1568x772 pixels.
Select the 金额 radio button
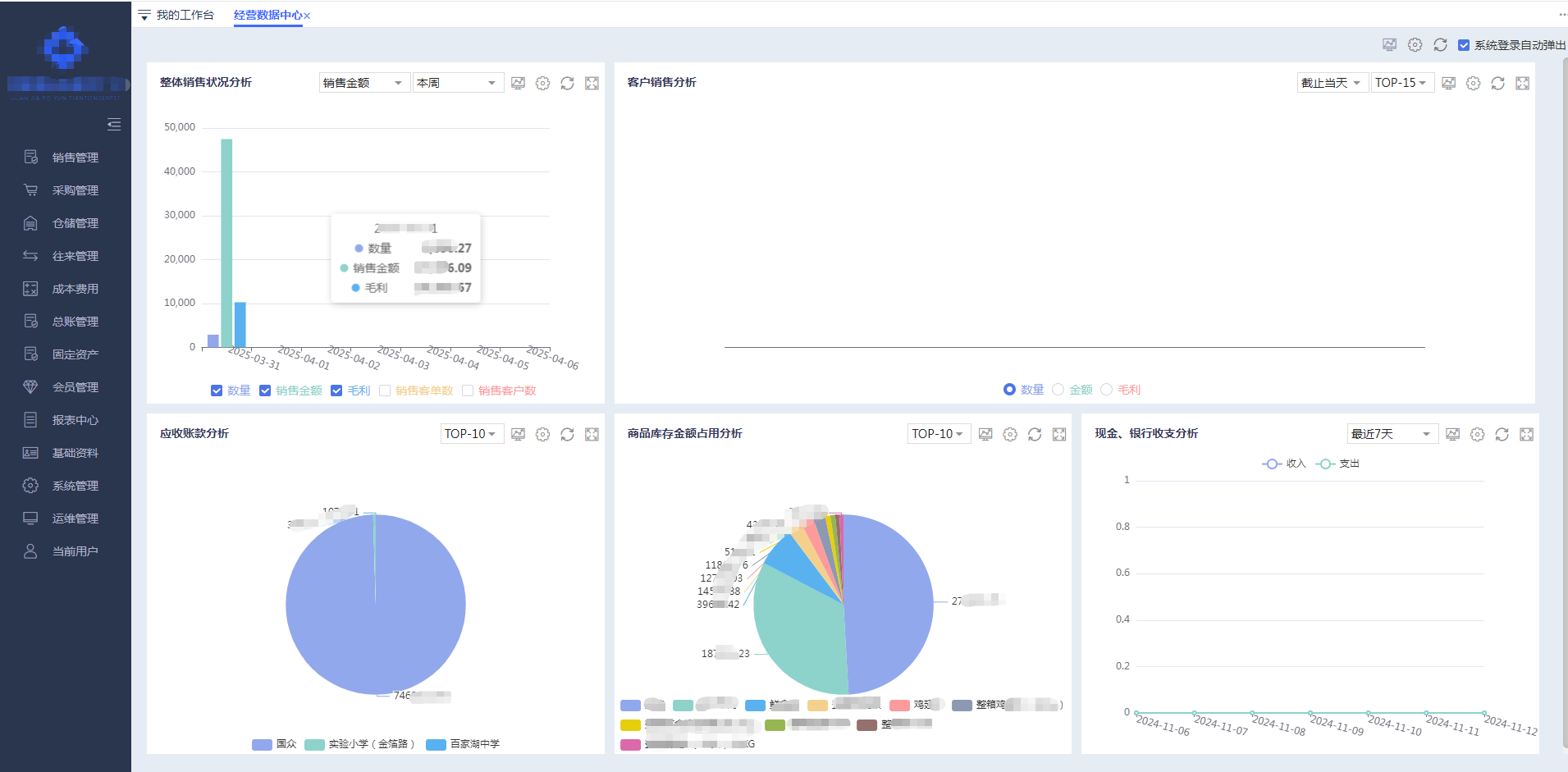point(1058,390)
